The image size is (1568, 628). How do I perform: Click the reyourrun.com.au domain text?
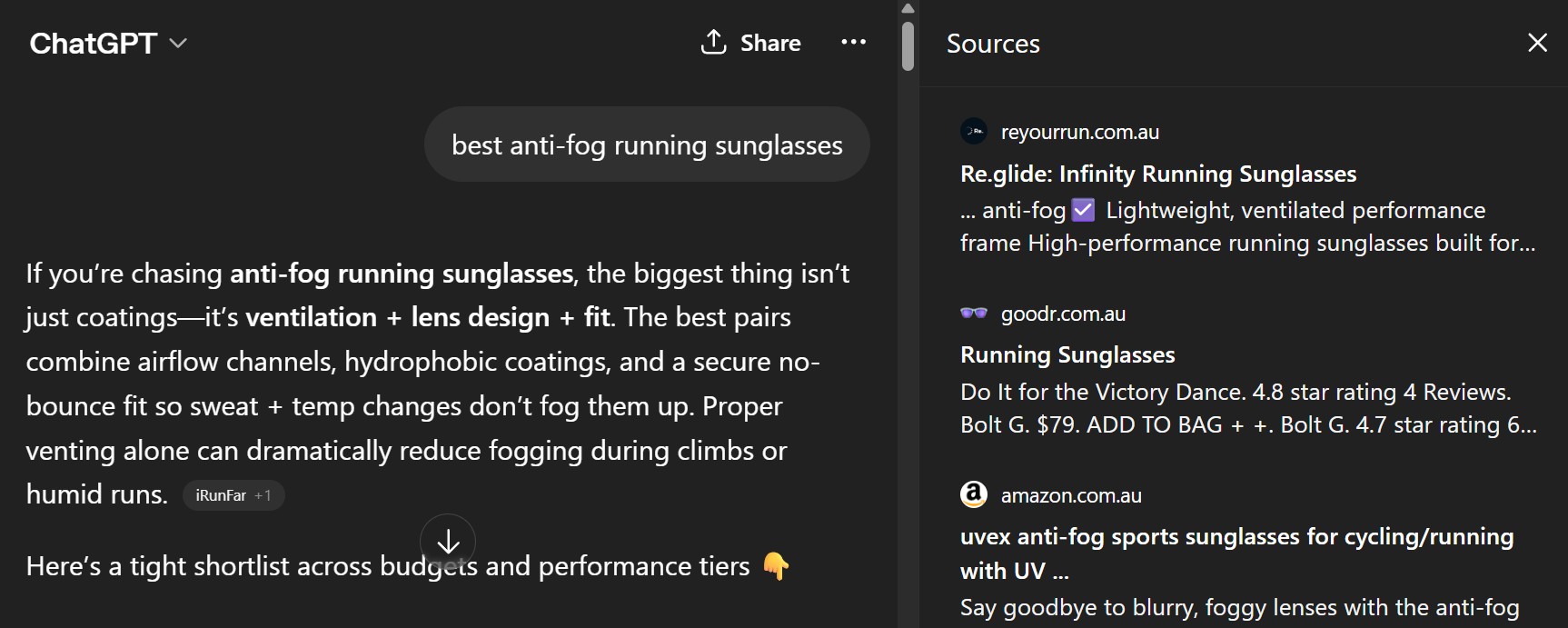coord(1078,131)
